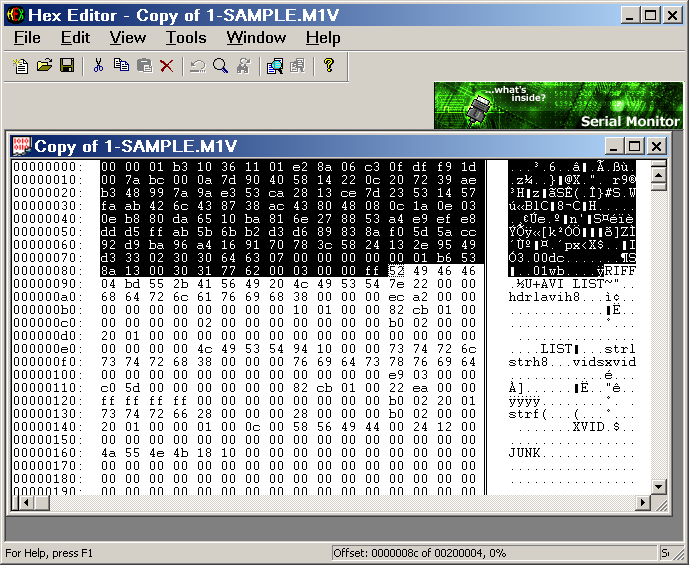Click vertical scrollbar up arrow

[658, 175]
